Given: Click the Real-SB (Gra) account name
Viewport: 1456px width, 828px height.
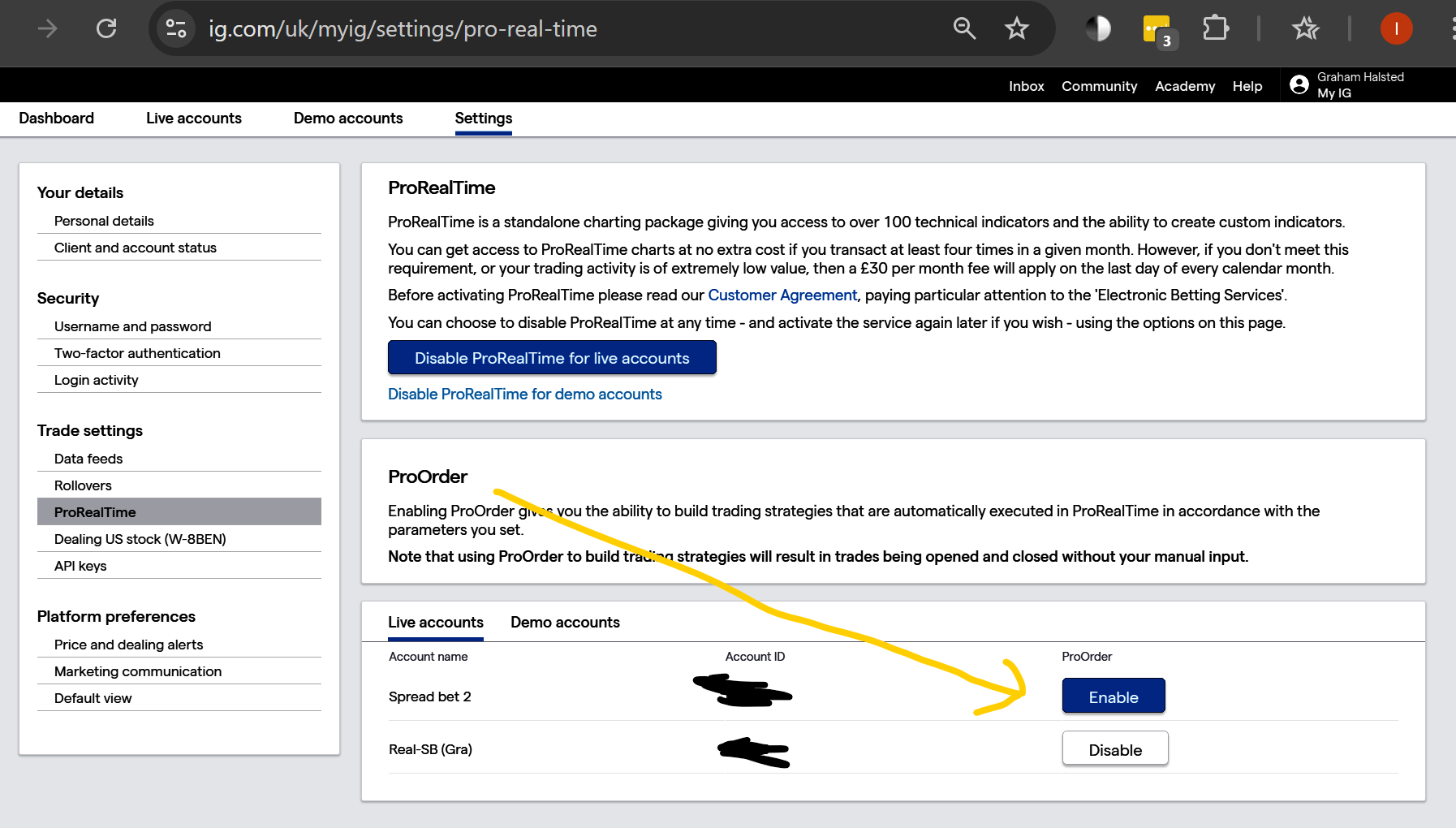Looking at the screenshot, I should coord(430,749).
